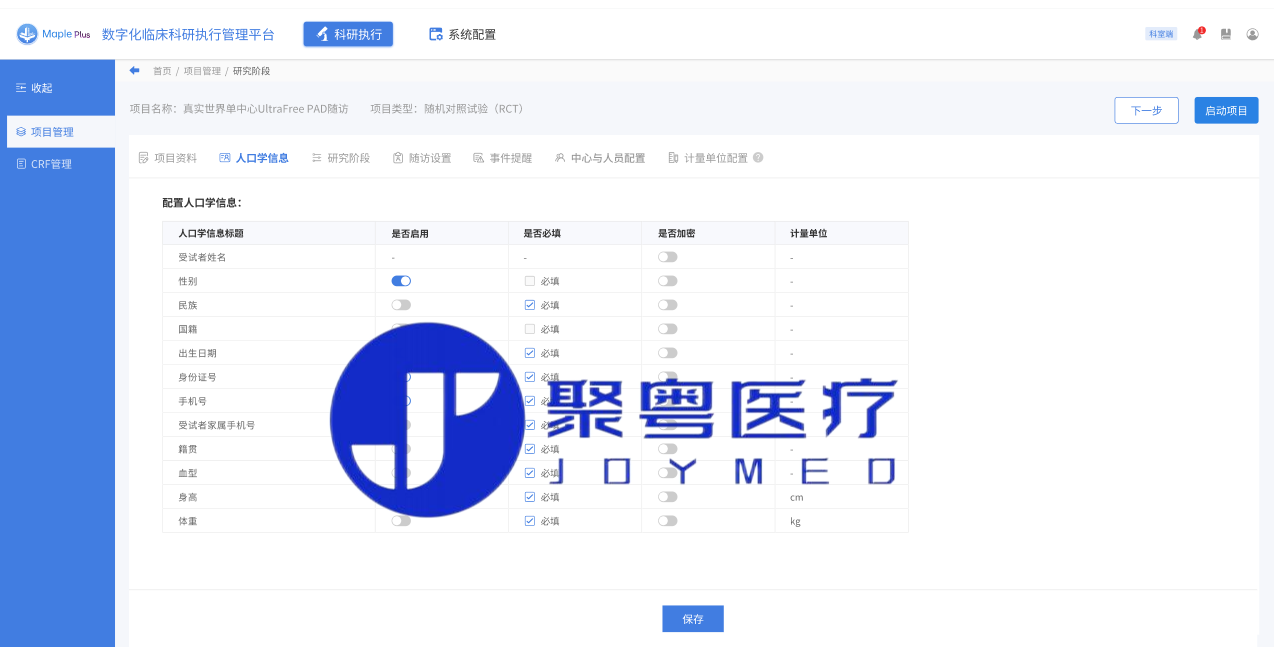Select 项目管理 in the sidebar
This screenshot has width=1274, height=655.
[x=52, y=132]
